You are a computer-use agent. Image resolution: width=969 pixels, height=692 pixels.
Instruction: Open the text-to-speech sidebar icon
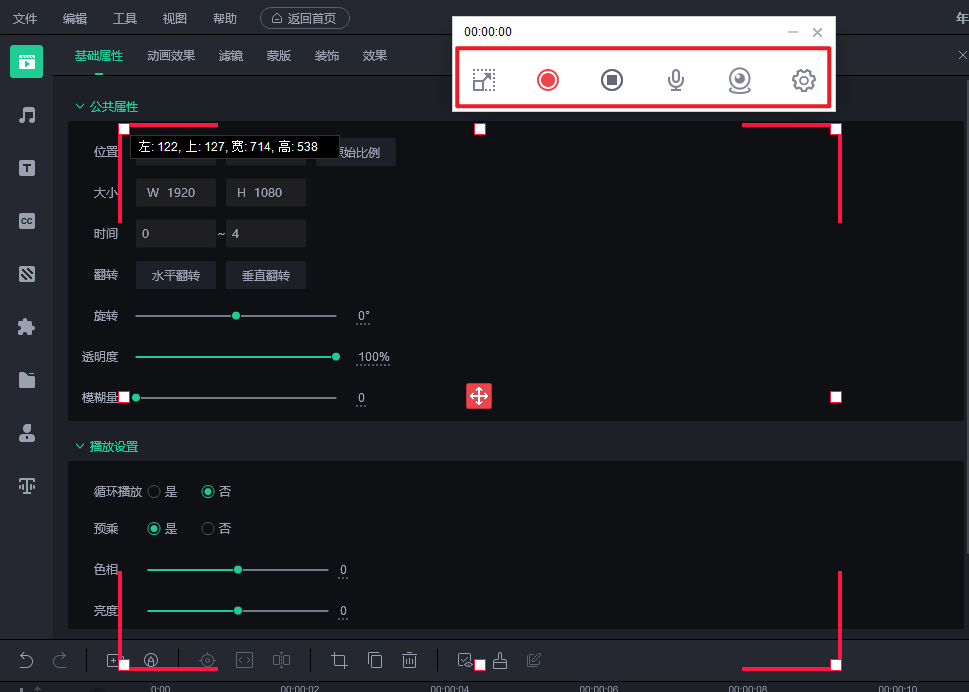click(27, 486)
